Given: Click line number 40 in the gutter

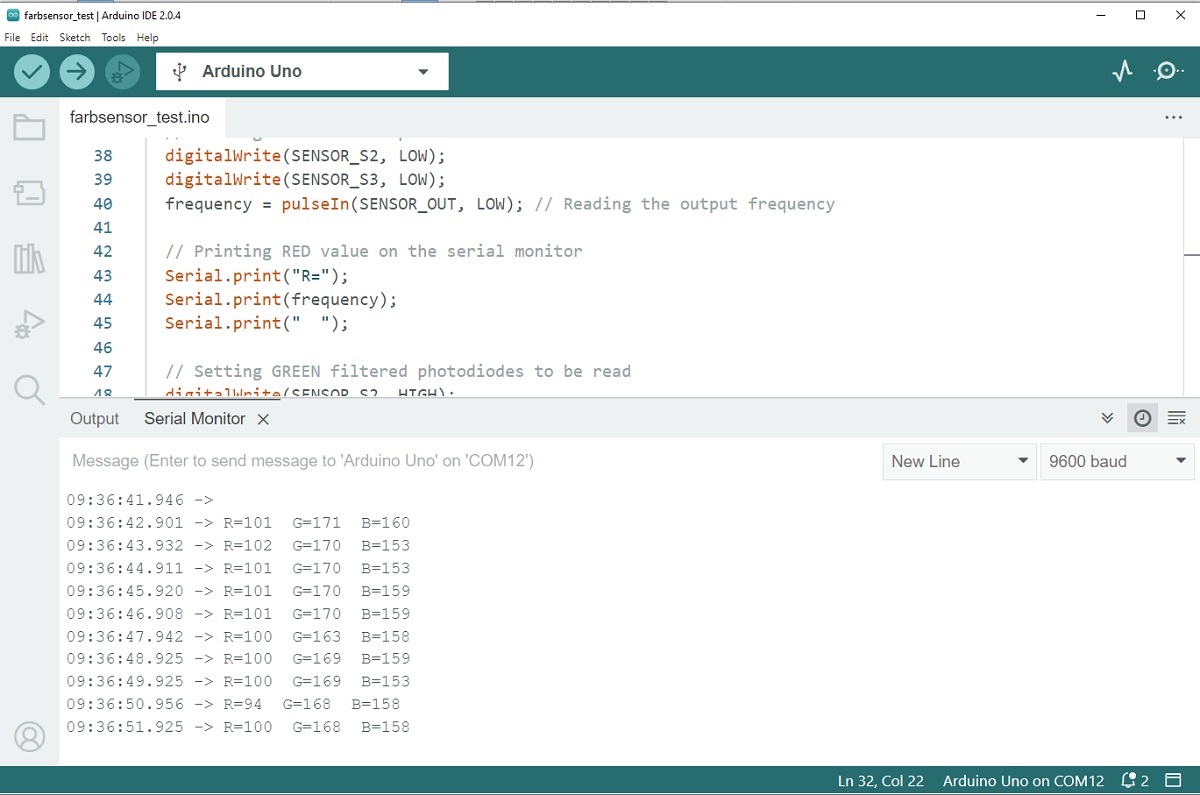Looking at the screenshot, I should (x=103, y=204).
